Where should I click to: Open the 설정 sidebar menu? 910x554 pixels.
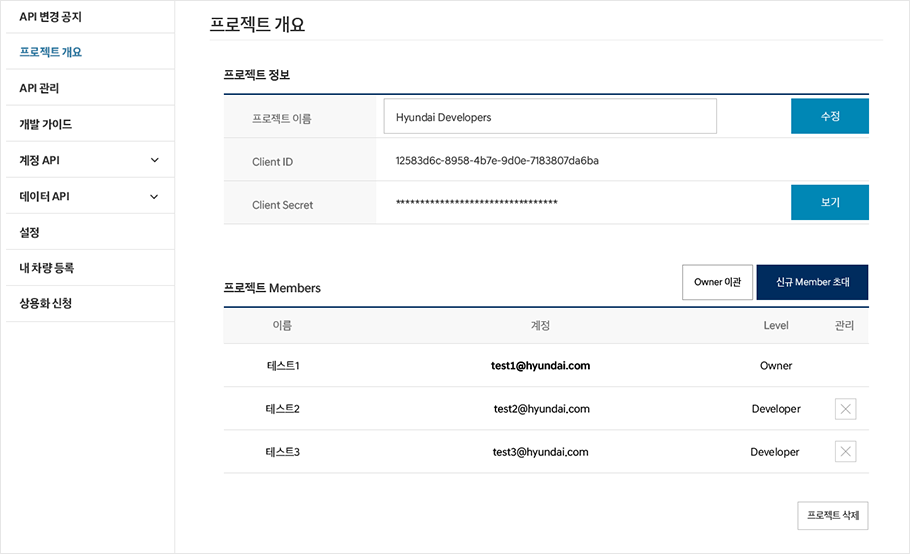pos(29,233)
